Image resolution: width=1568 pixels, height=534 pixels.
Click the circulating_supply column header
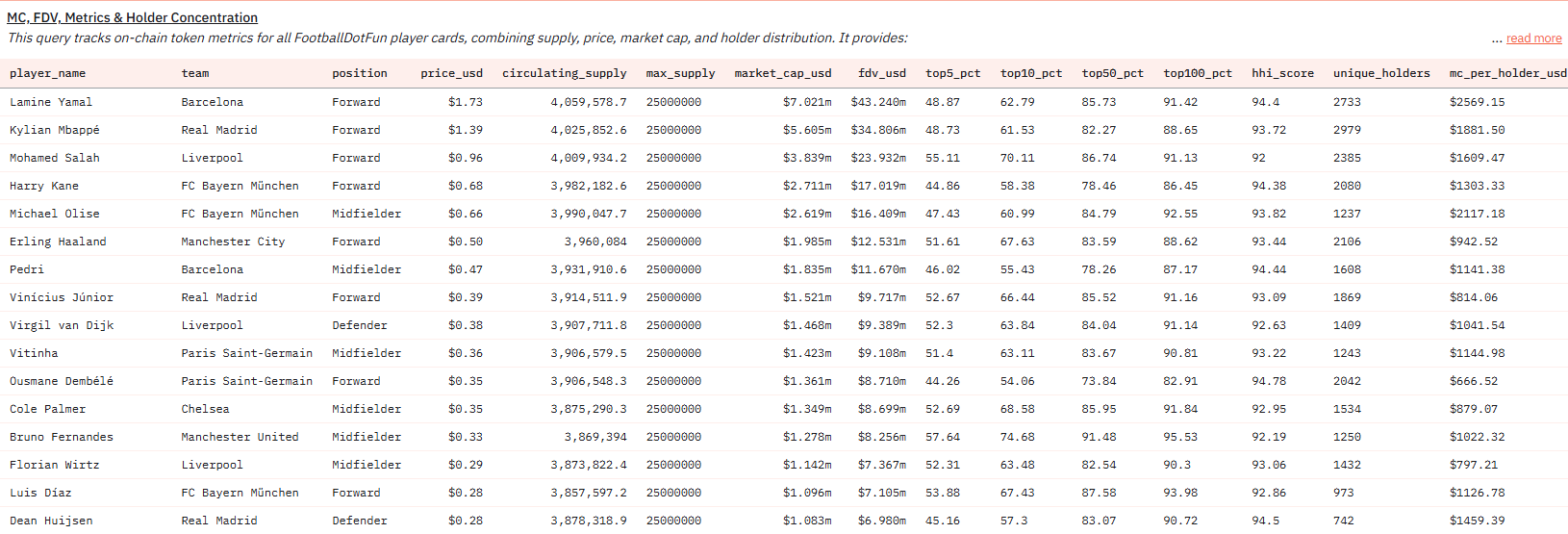(564, 73)
